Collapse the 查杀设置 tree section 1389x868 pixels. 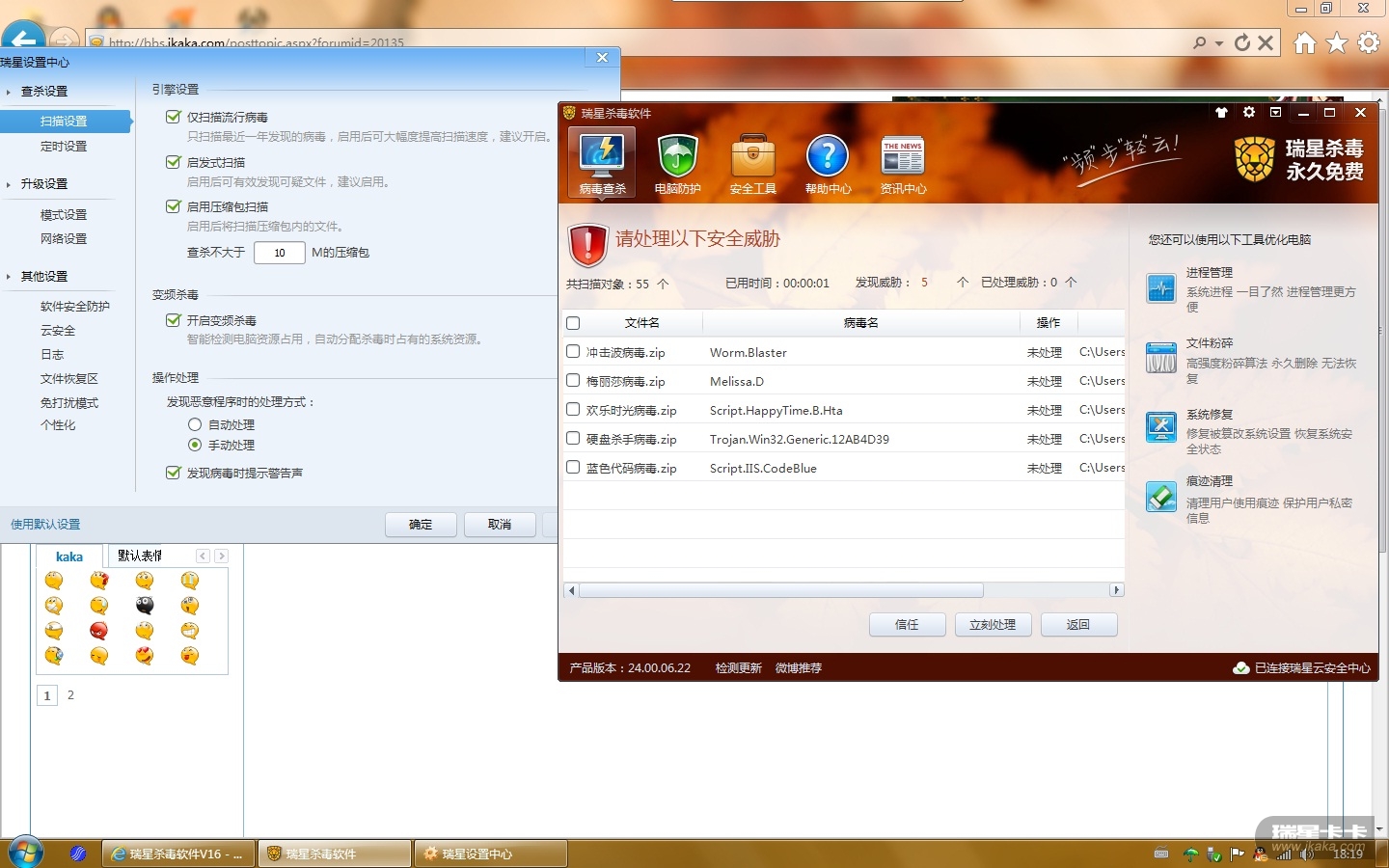click(9, 92)
